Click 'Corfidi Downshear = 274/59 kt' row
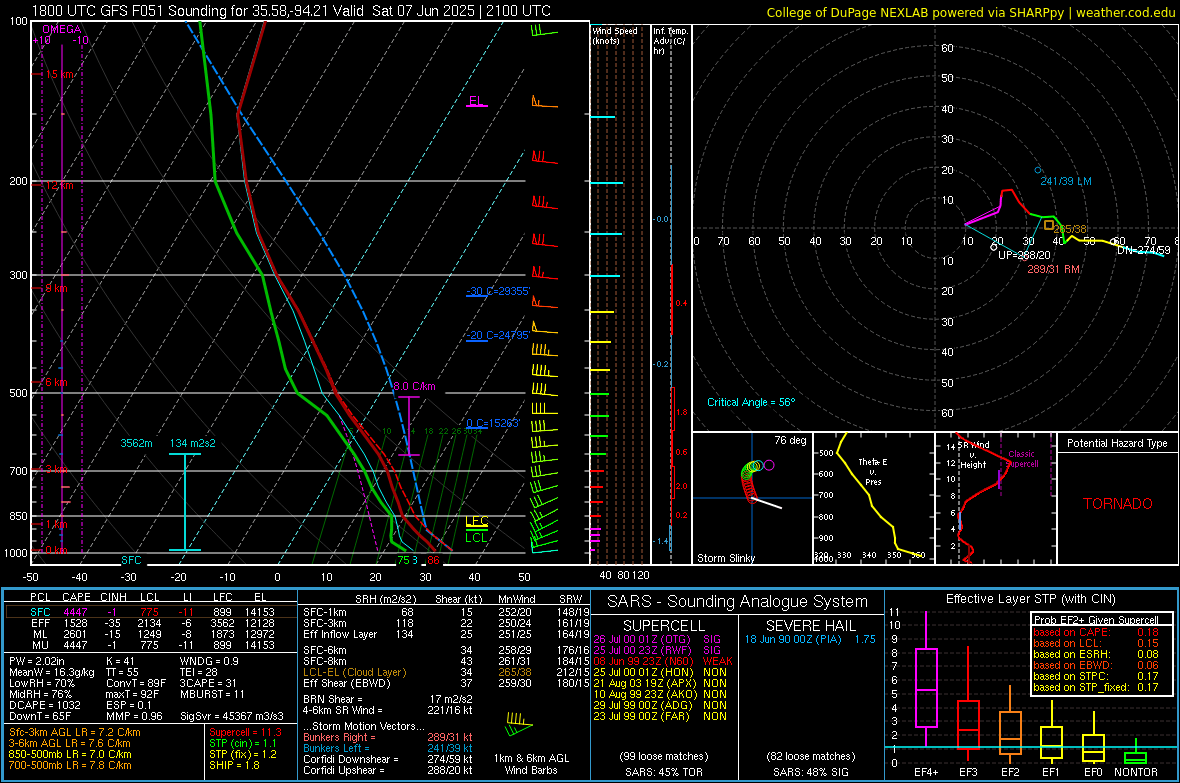This screenshot has height=783, width=1180. coord(388,759)
